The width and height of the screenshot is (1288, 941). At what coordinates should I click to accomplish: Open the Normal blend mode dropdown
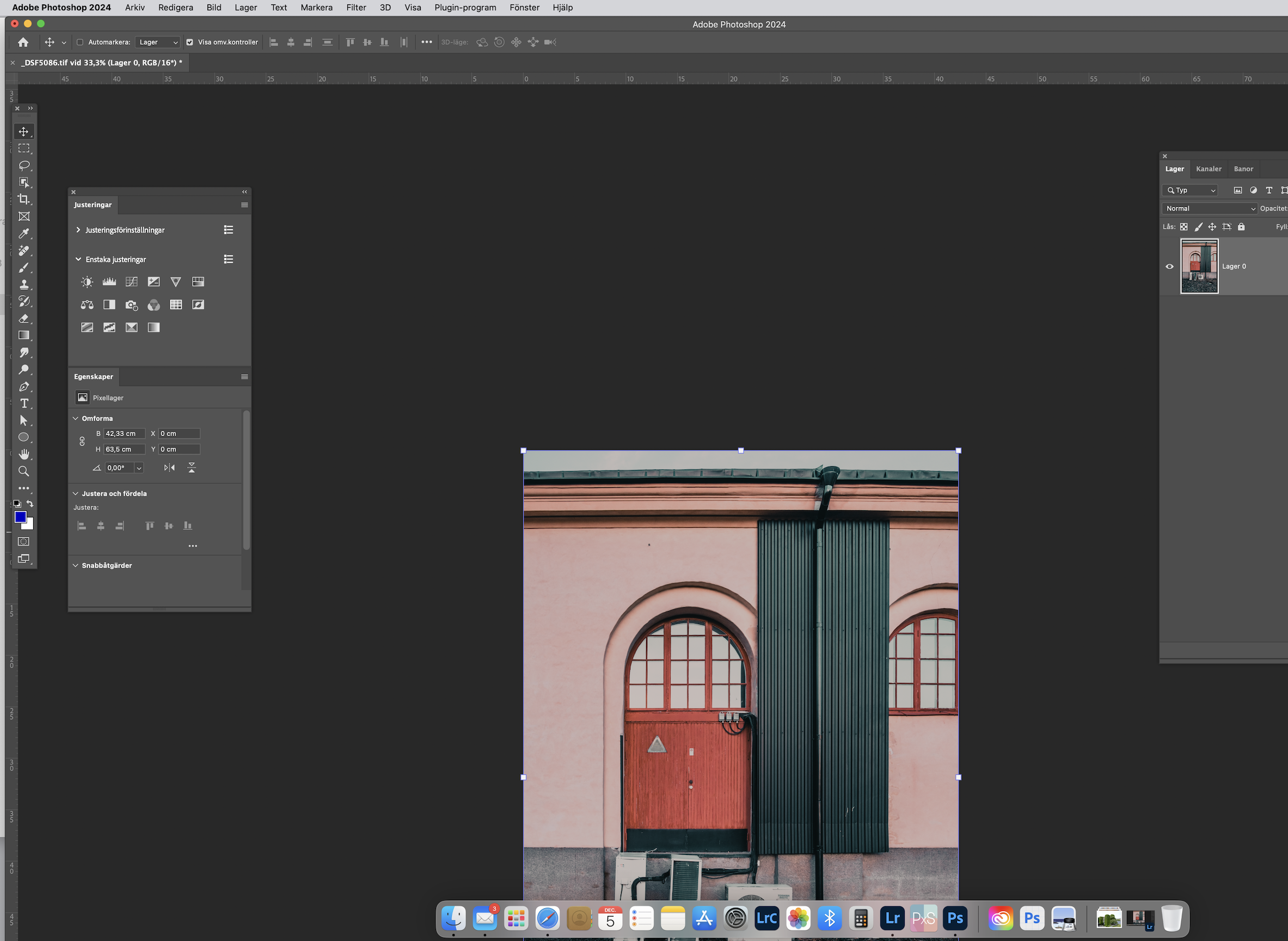click(x=1209, y=208)
